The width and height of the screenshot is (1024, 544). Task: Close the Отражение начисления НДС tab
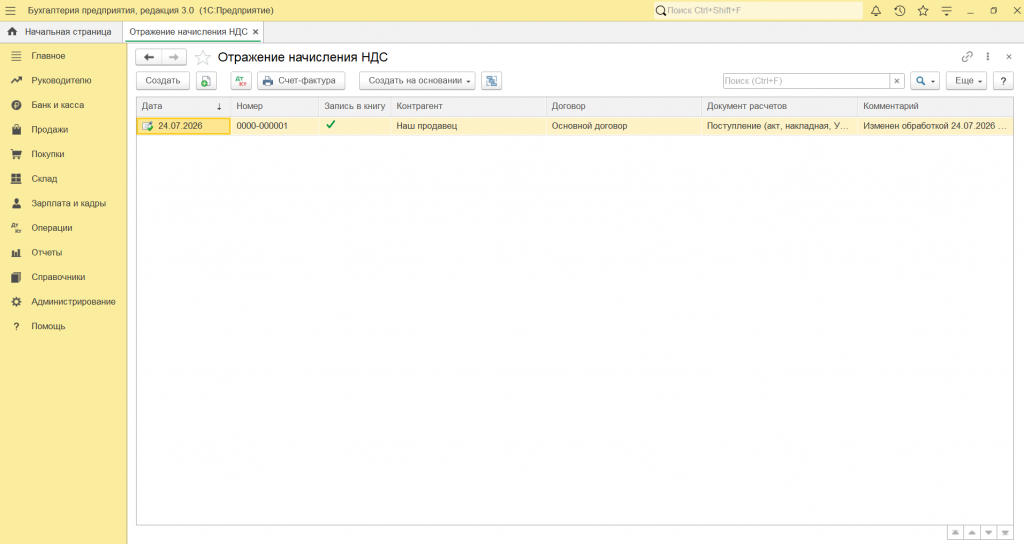(x=255, y=32)
